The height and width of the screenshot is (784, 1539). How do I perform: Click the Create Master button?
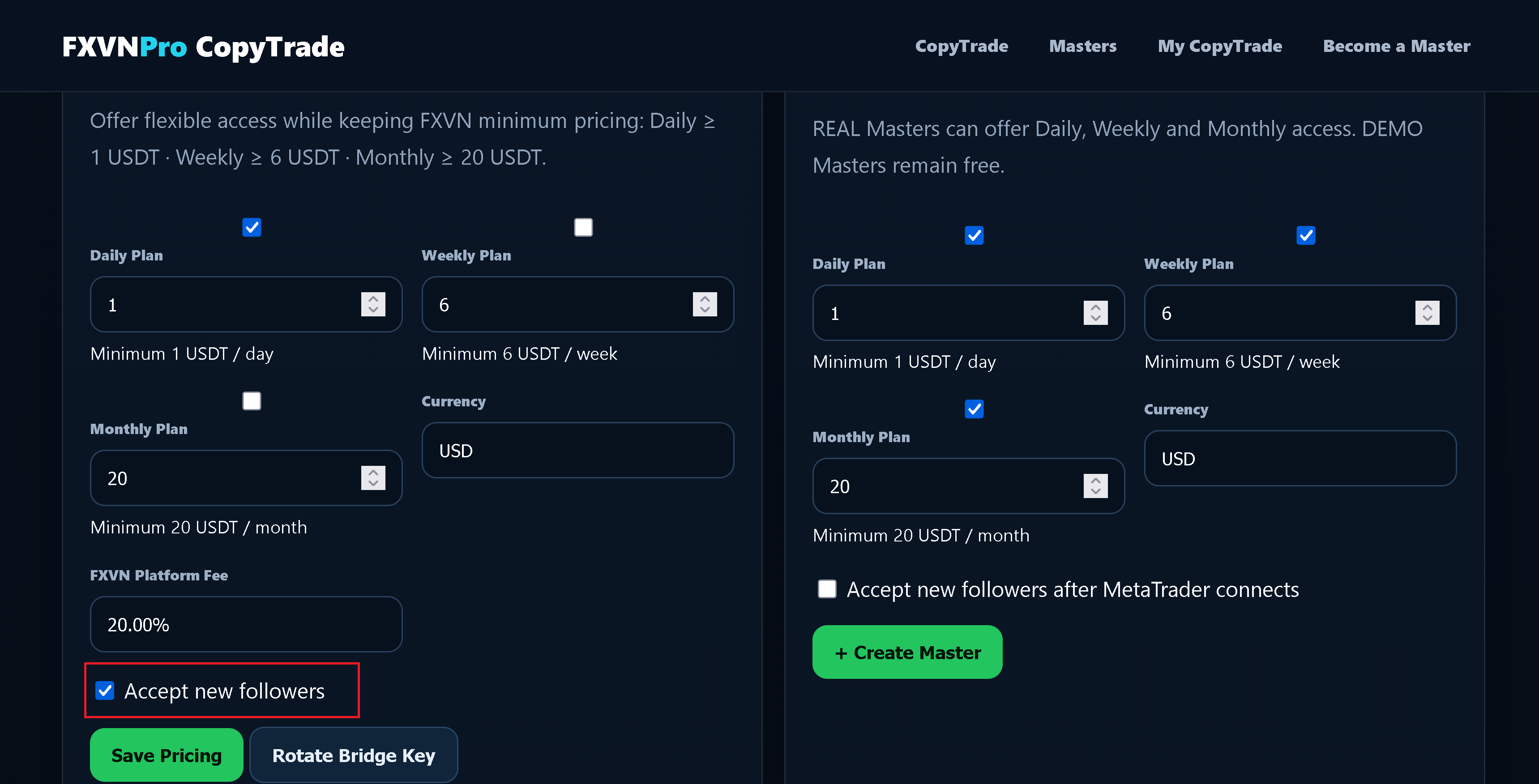pyautogui.click(x=907, y=652)
